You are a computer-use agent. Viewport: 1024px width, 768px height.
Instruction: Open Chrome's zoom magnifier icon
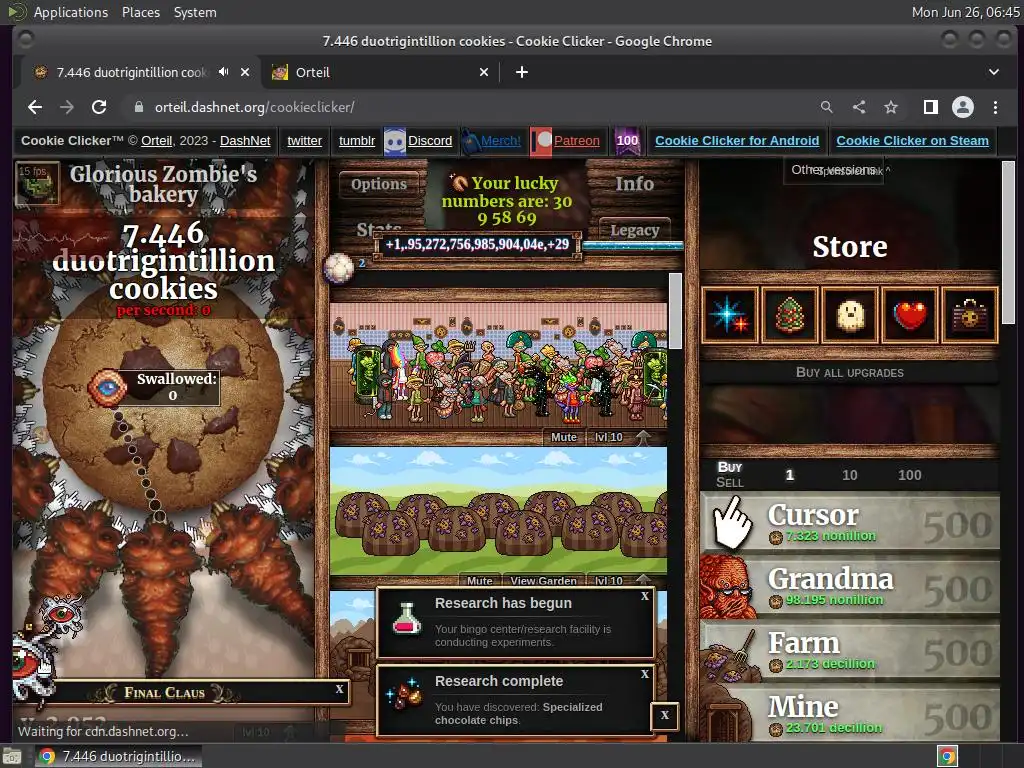point(827,107)
